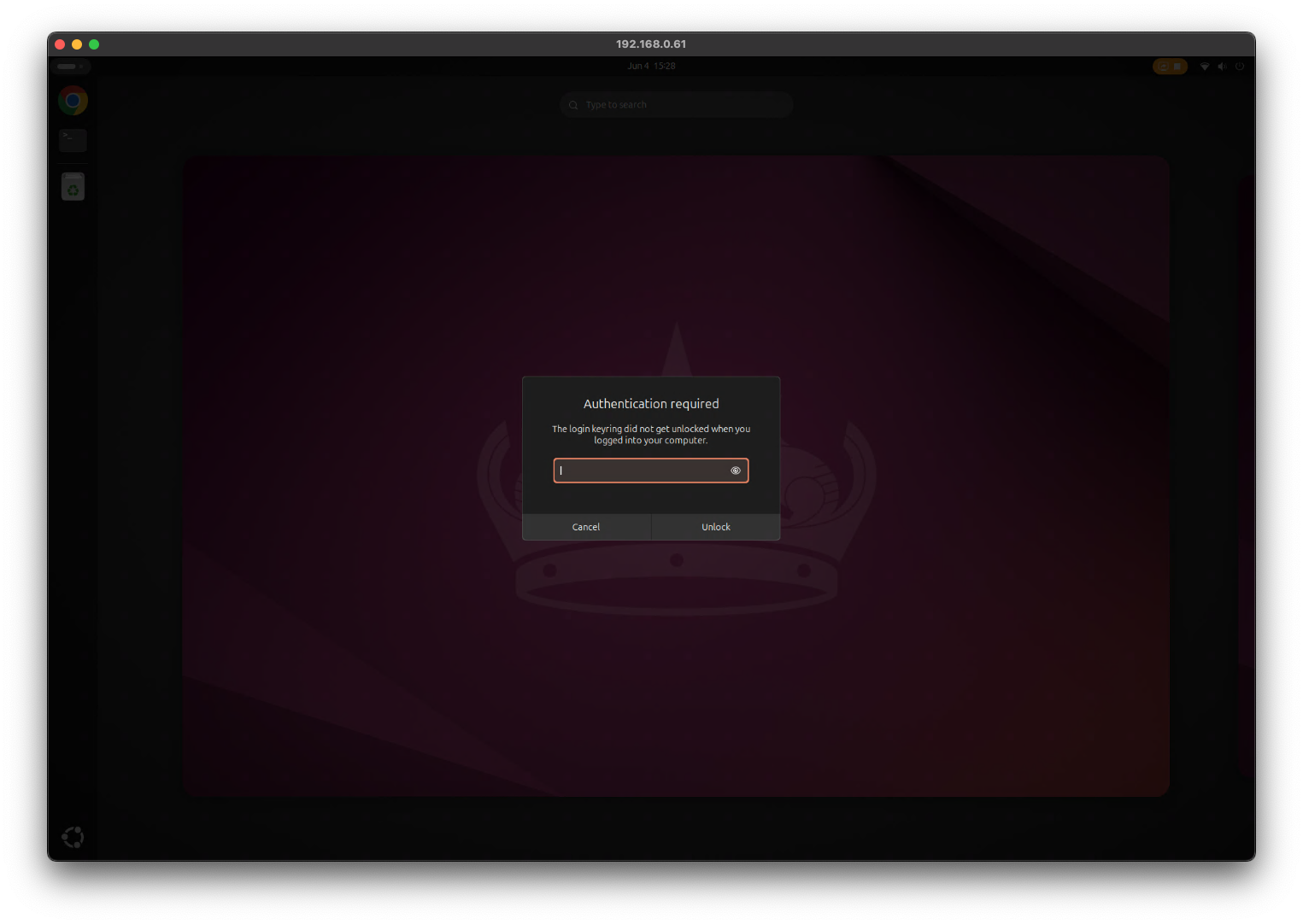Open the volume speaker icon
The image size is (1303, 924).
(1222, 67)
